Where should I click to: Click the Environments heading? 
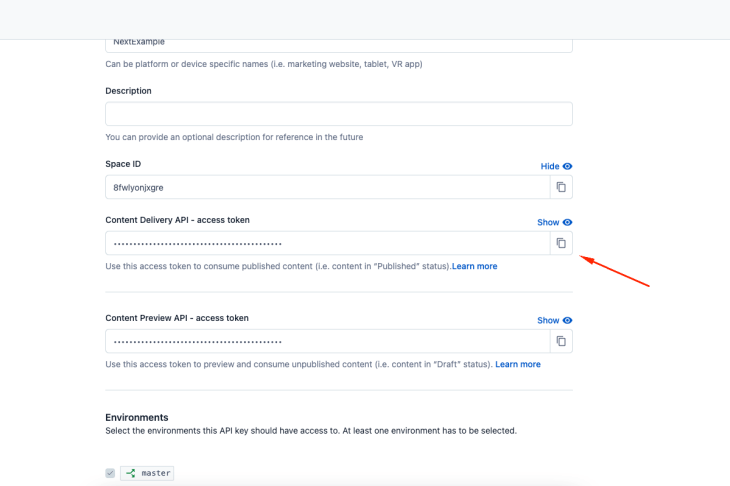click(137, 417)
